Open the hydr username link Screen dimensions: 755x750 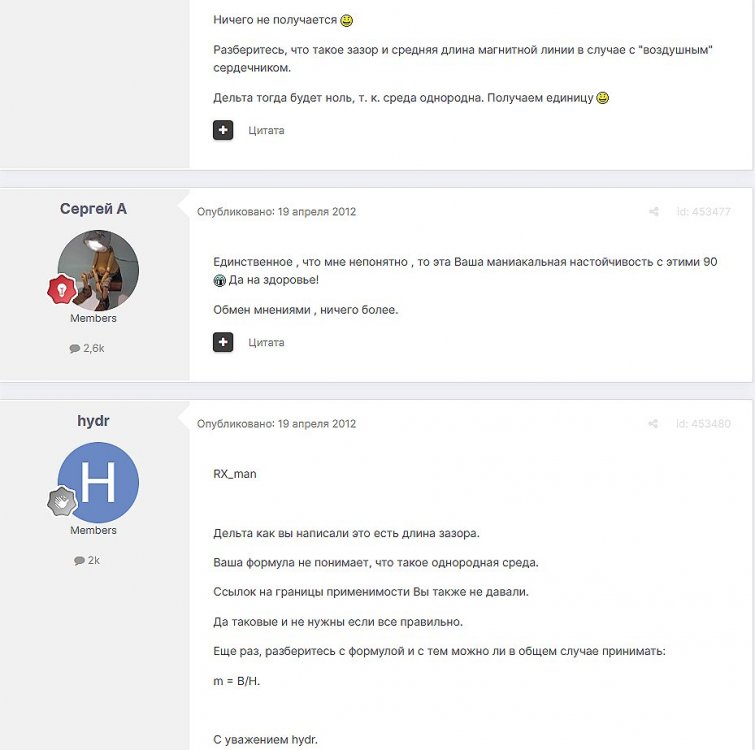point(93,421)
